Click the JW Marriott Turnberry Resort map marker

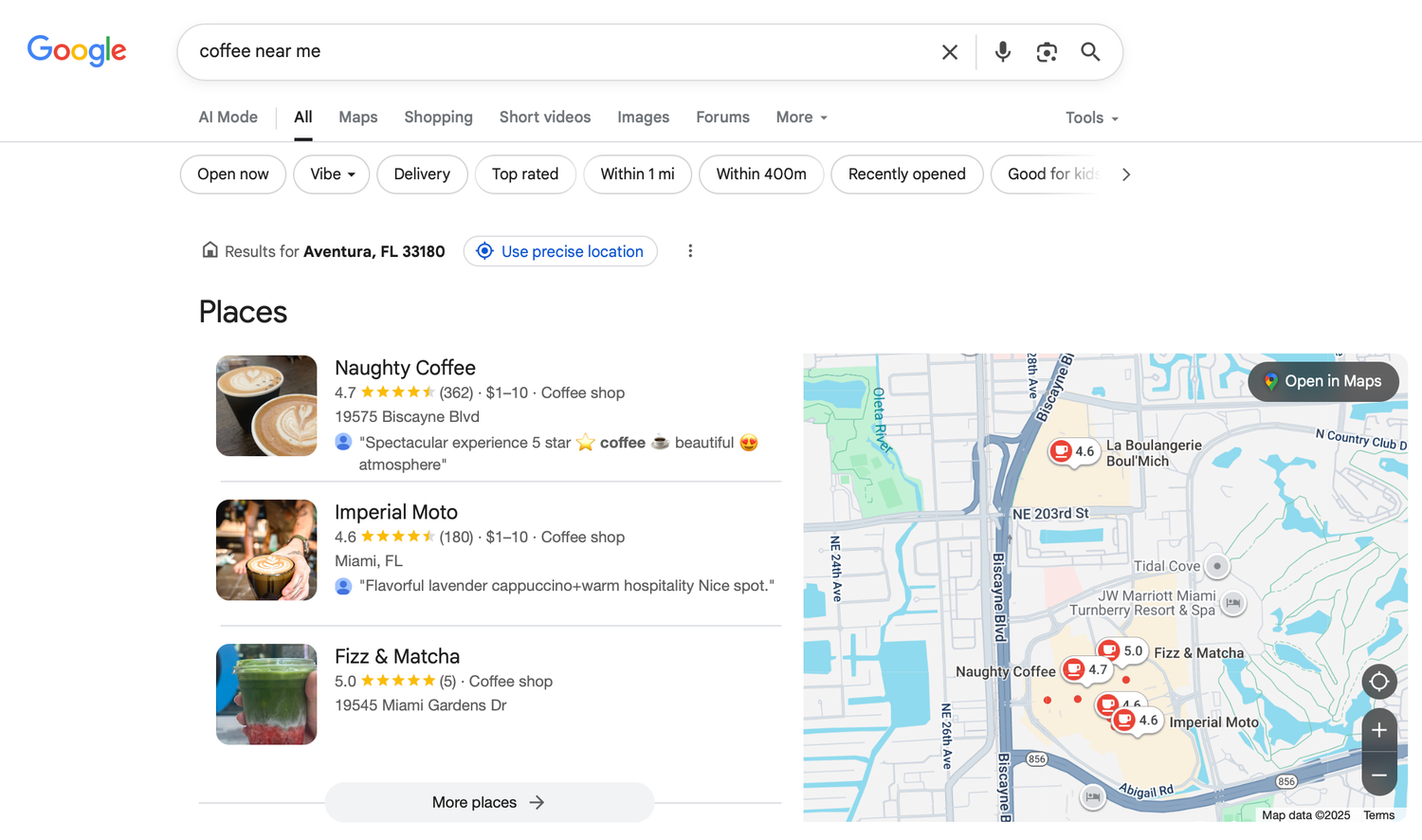(1232, 602)
